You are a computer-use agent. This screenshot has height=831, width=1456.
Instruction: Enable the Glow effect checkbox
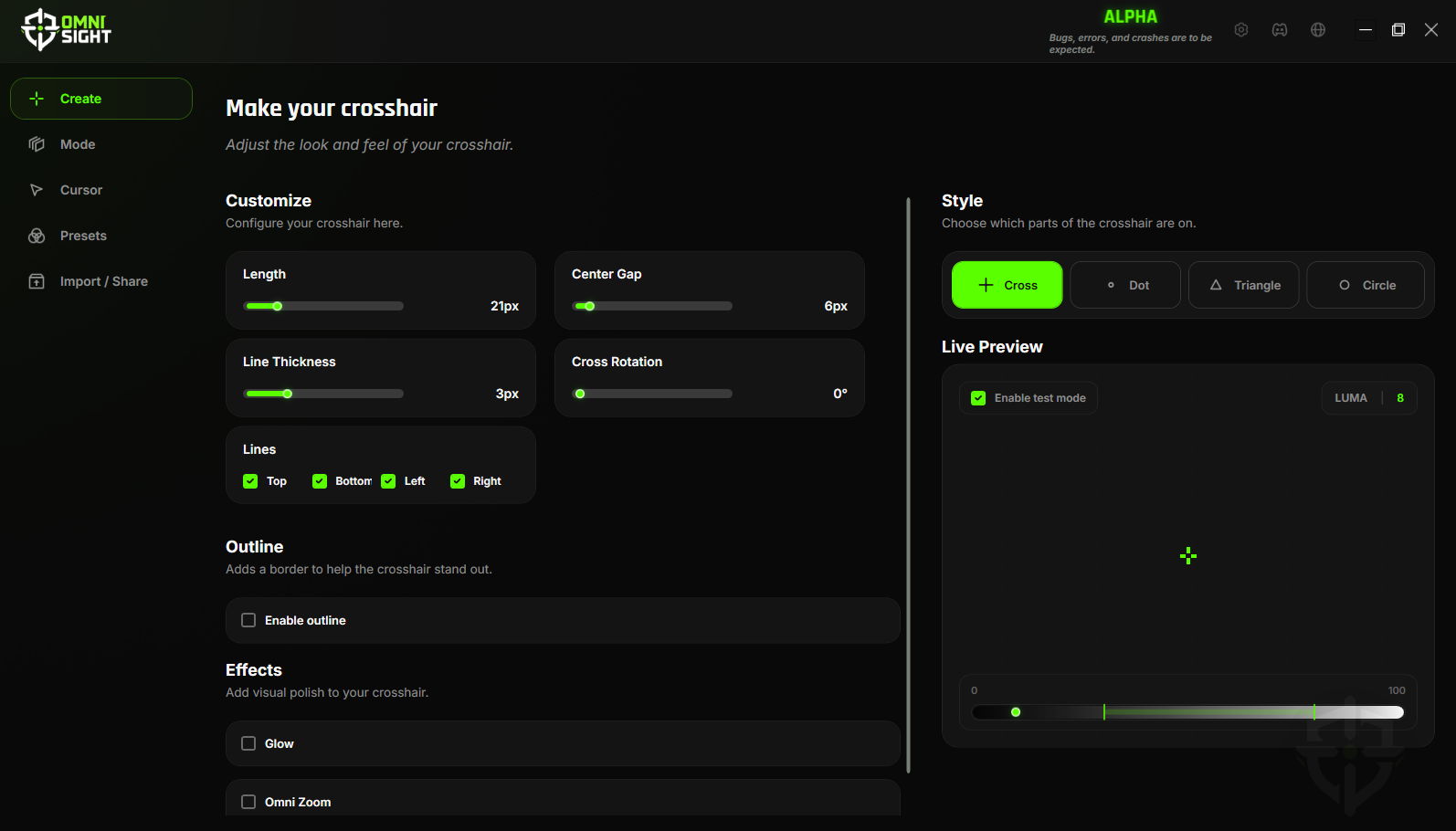[248, 743]
